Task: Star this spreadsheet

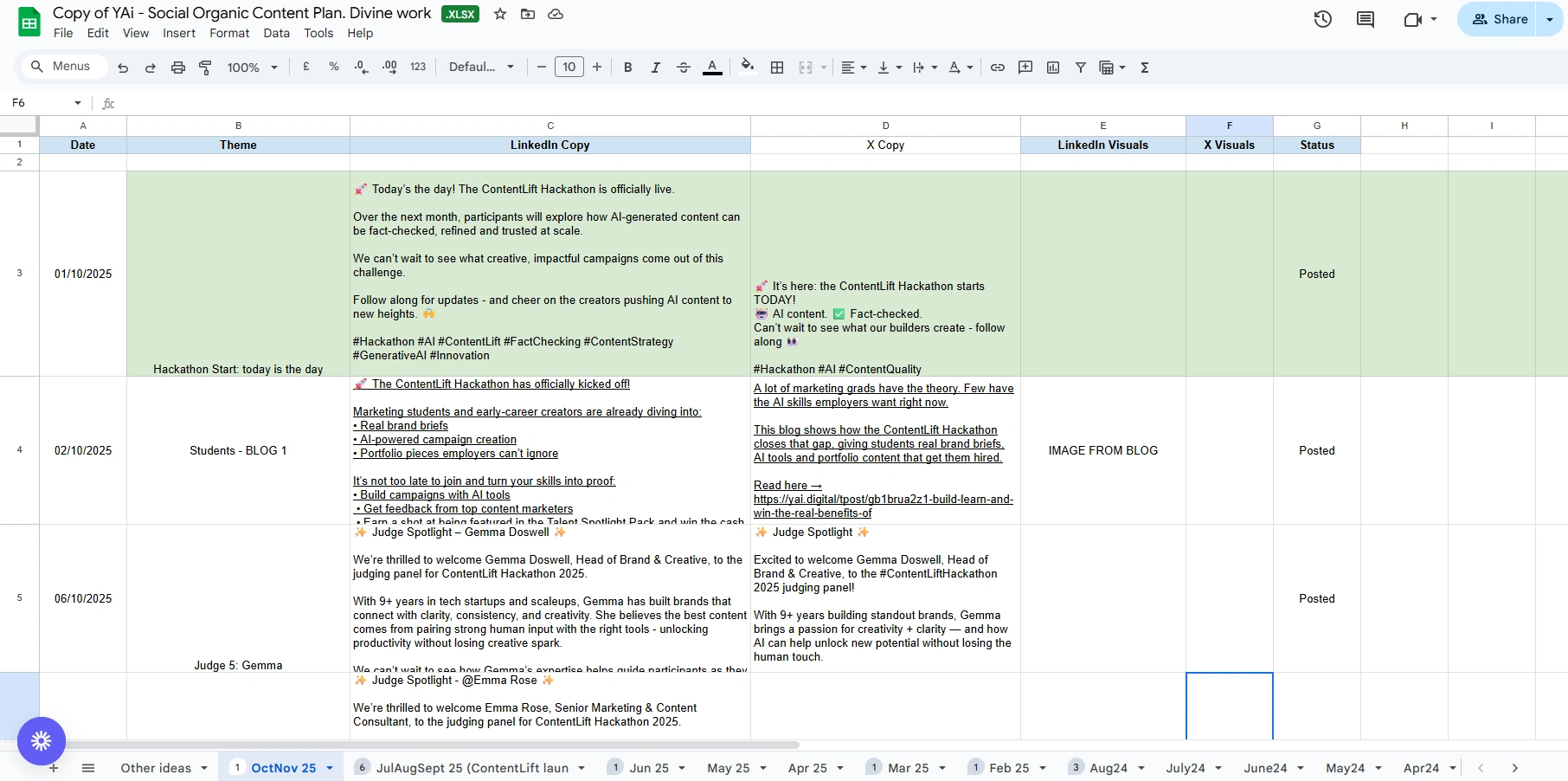Action: pyautogui.click(x=500, y=14)
